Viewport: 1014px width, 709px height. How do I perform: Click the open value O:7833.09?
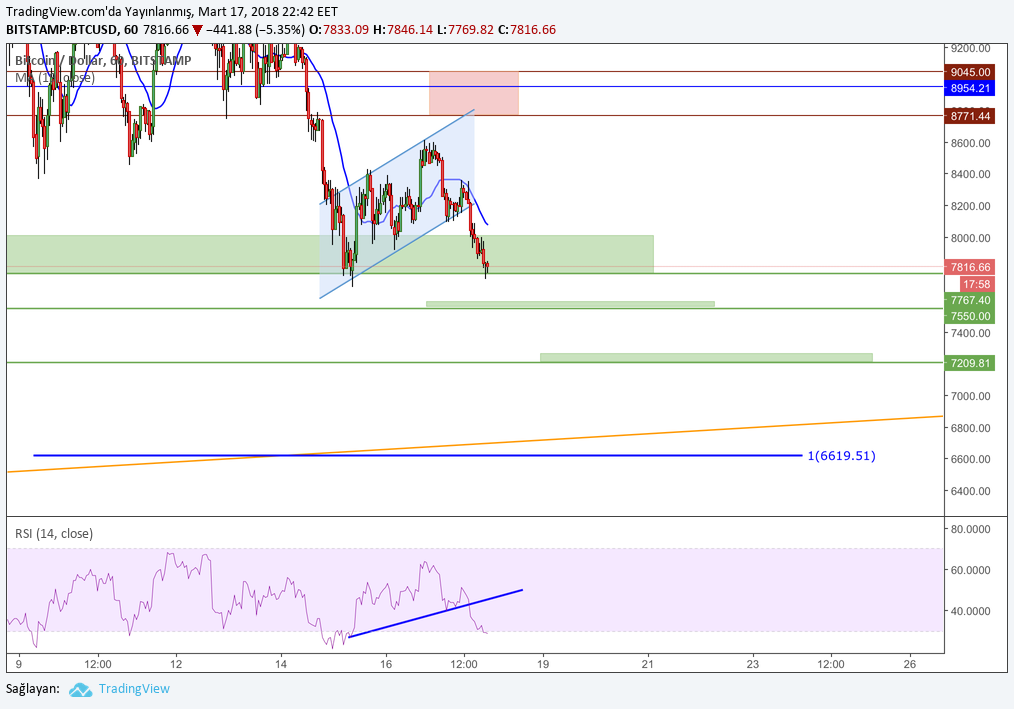[339, 30]
